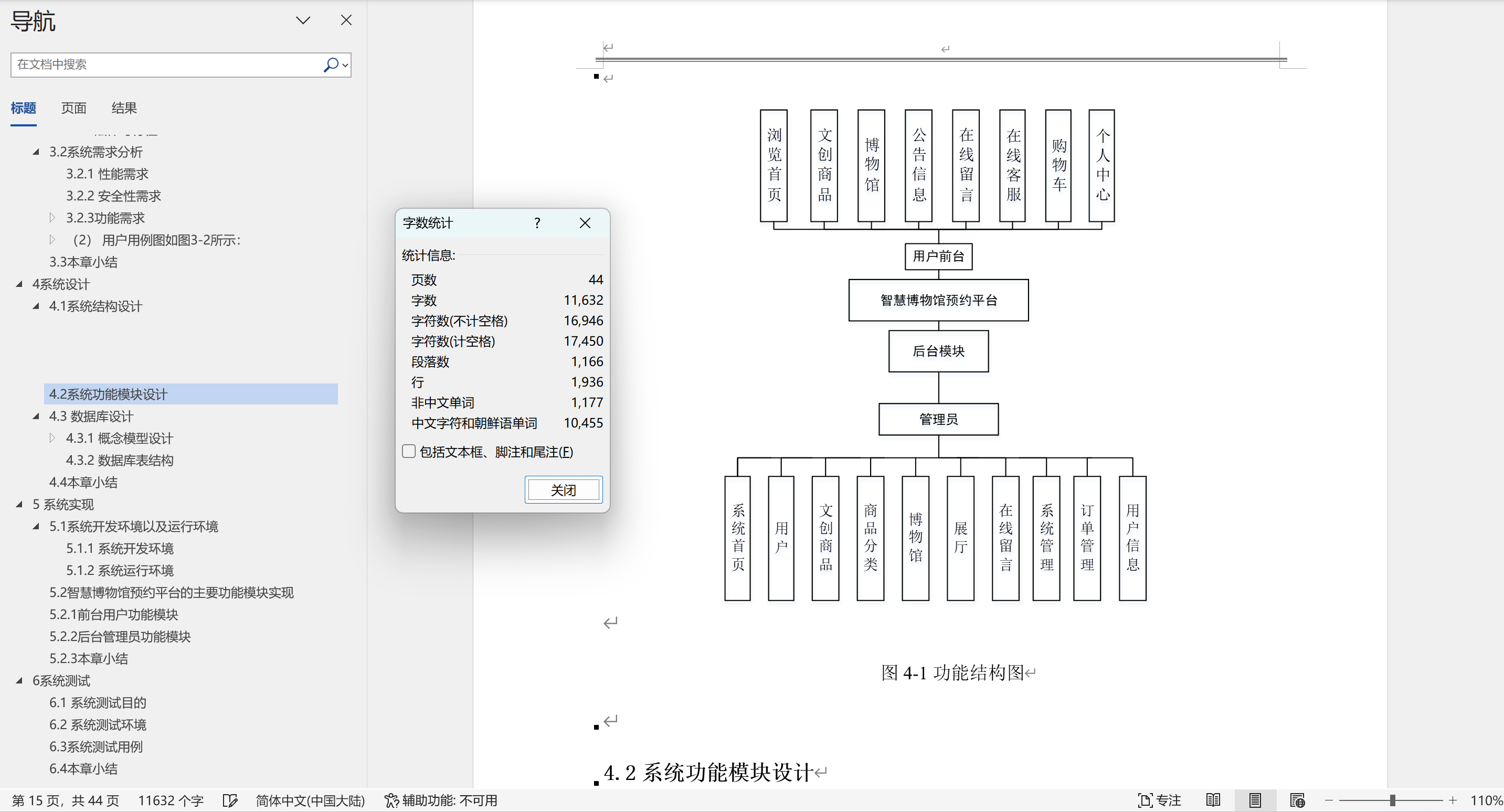Go to heading 5.2智慧博物馆预约平台的主要功能模块实现

point(172,593)
